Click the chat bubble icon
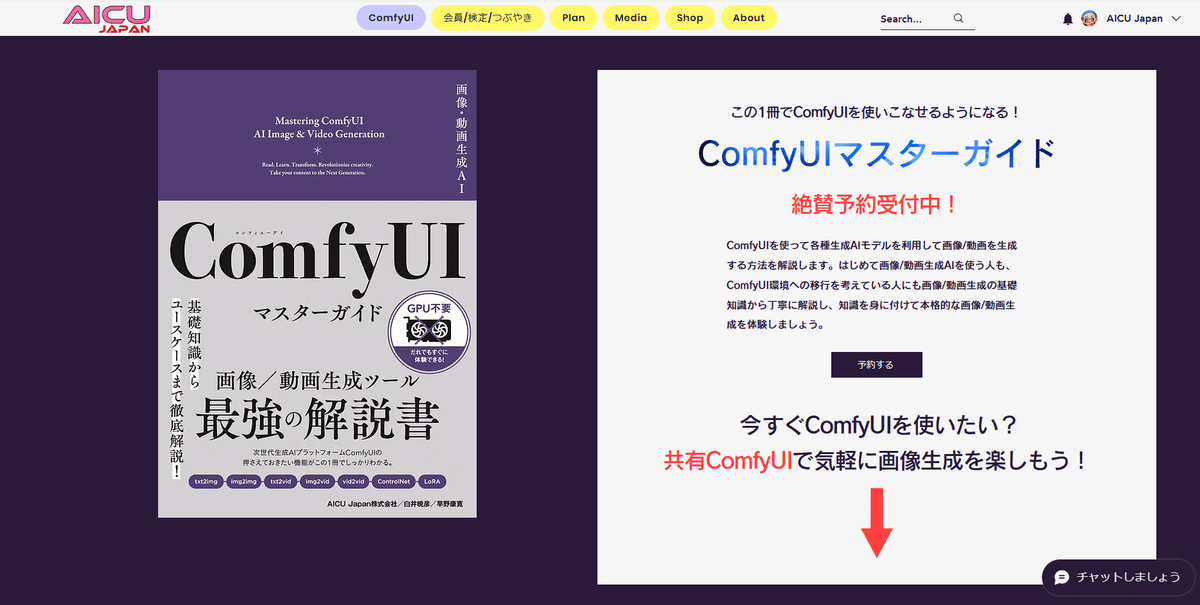Screen dimensions: 1200x605 (1062, 577)
